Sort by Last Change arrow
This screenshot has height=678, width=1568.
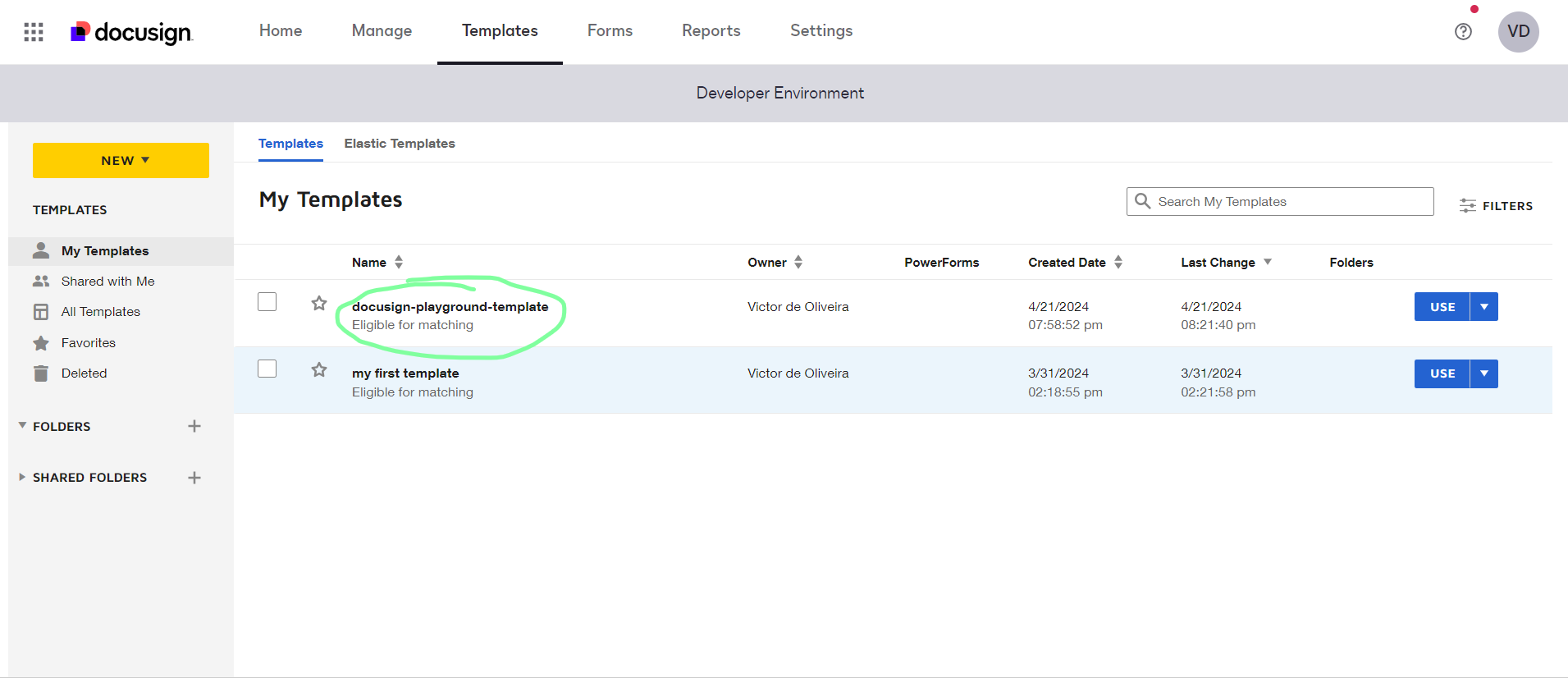(1268, 262)
